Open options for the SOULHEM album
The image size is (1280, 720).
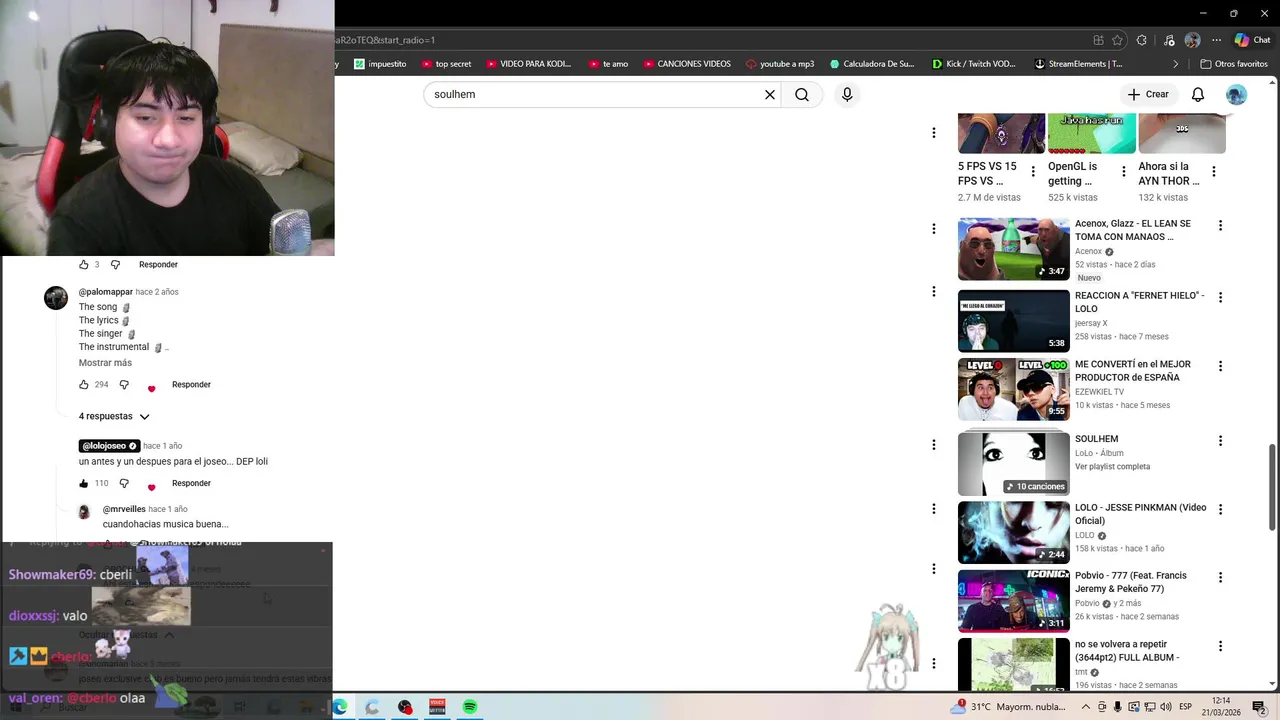click(x=1220, y=441)
